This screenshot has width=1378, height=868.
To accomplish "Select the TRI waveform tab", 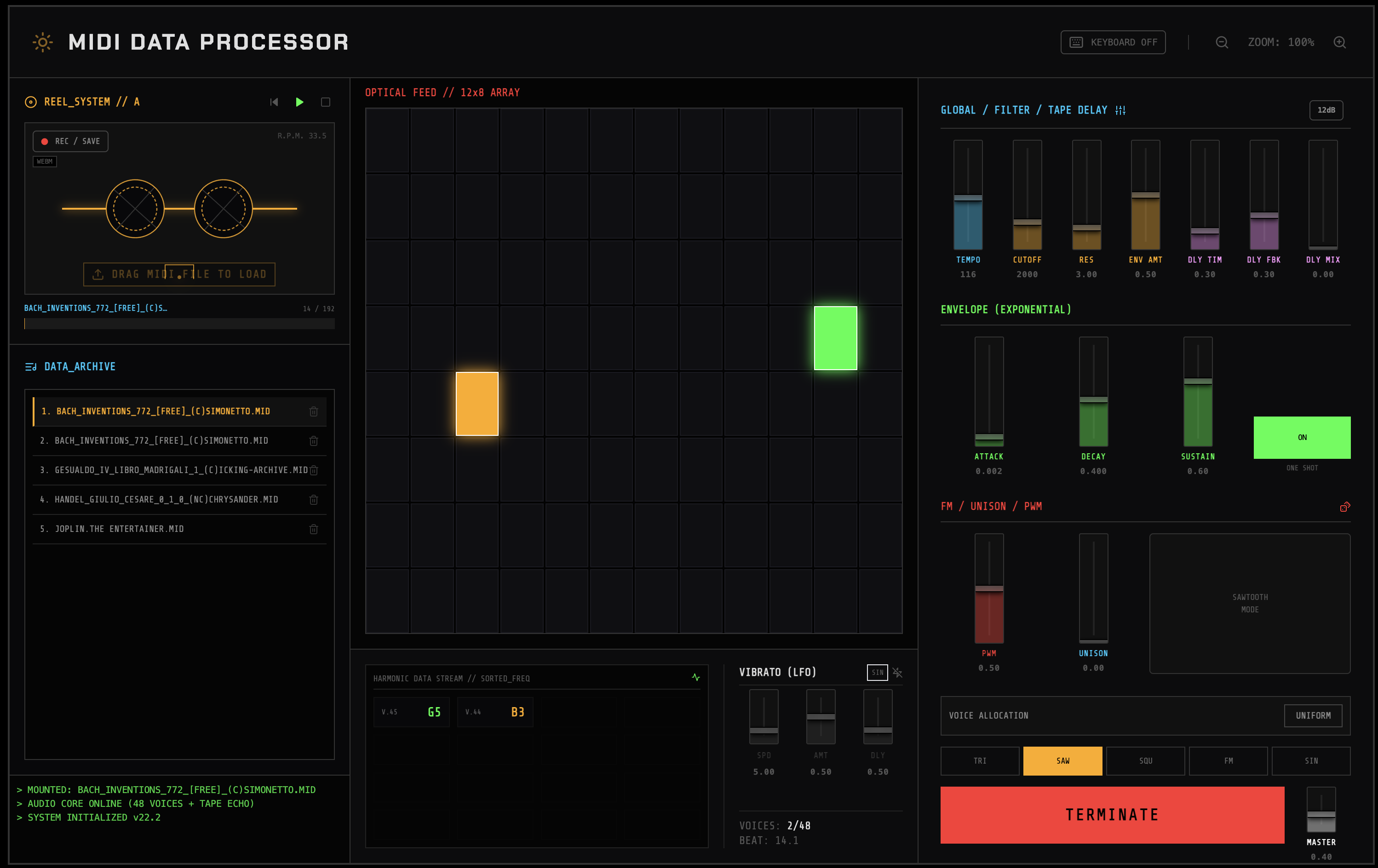I will [x=980, y=761].
